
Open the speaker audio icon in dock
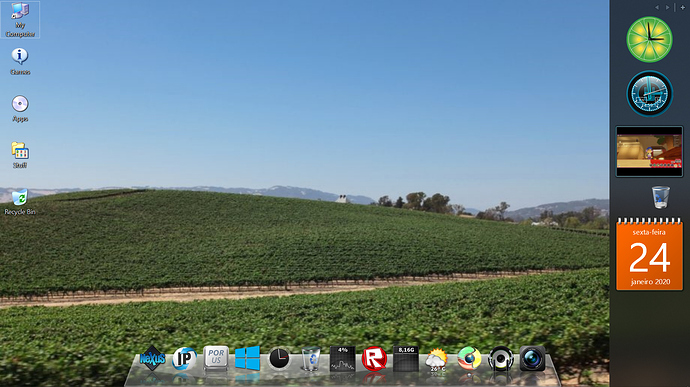click(x=501, y=359)
